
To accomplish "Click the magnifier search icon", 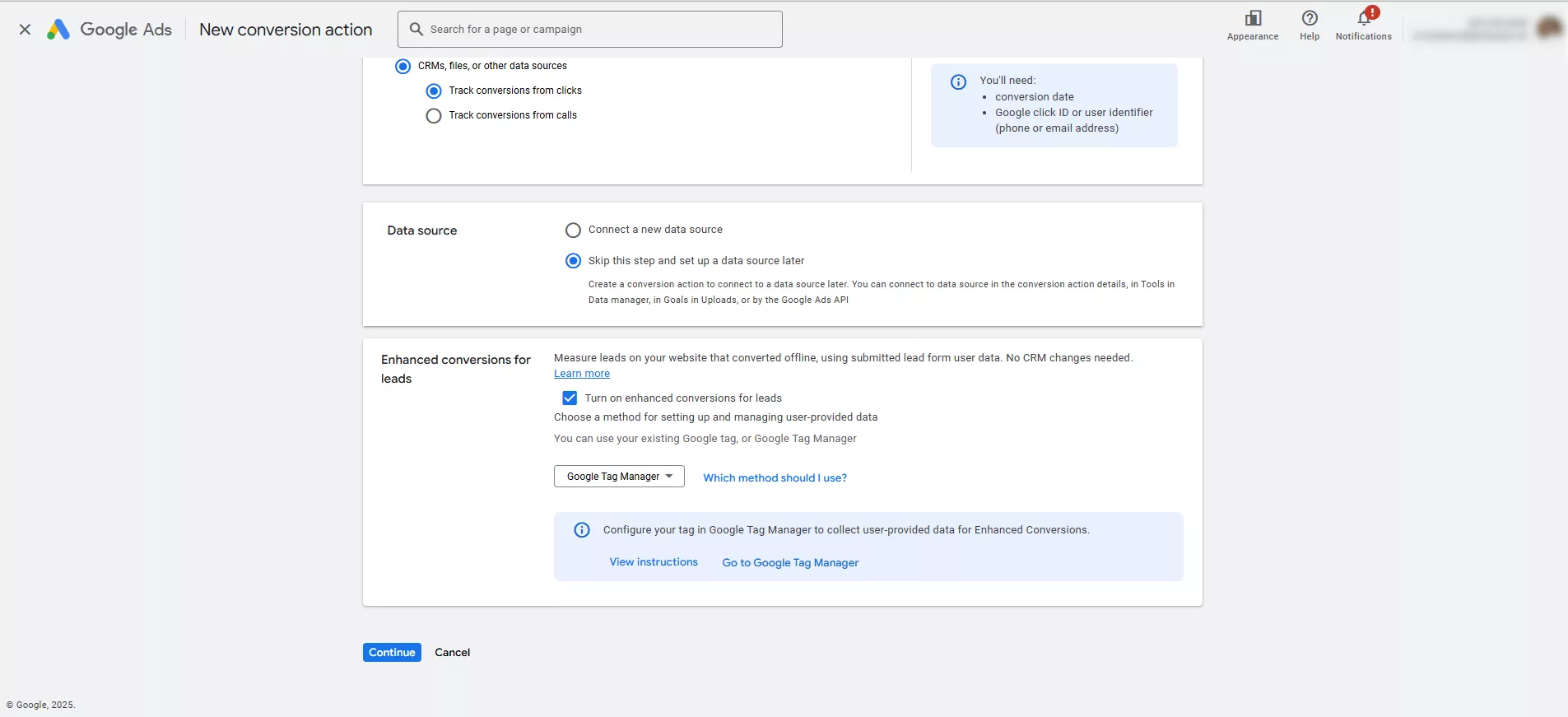I will (416, 30).
